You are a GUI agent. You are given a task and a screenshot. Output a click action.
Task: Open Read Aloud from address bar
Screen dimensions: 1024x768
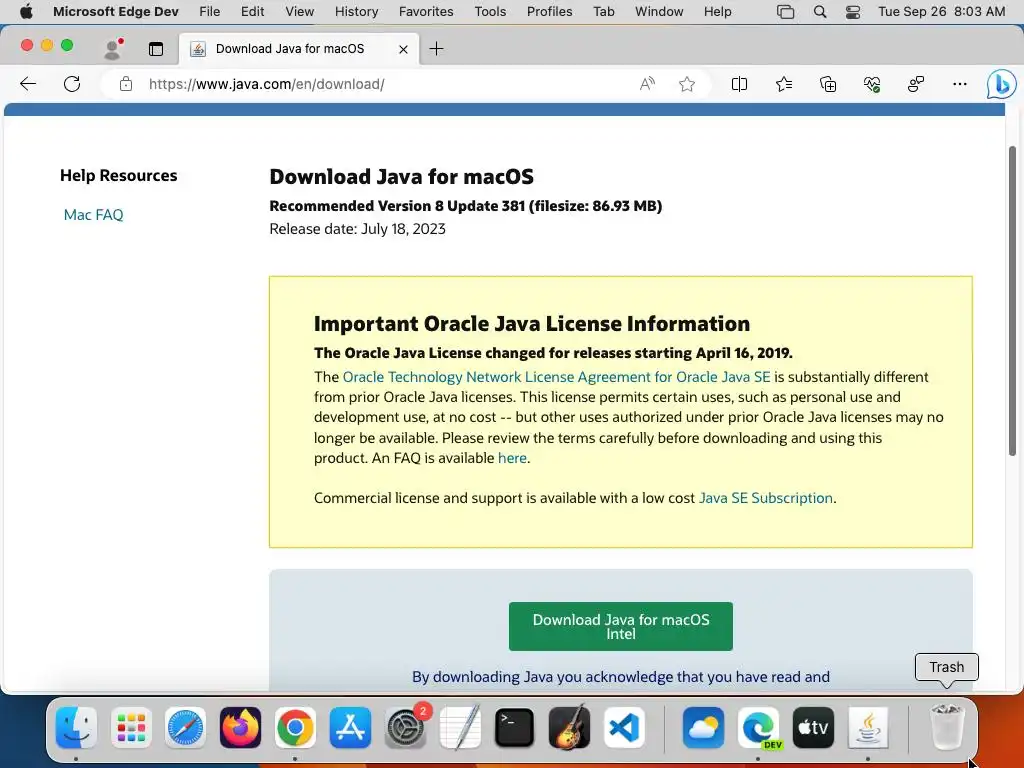[647, 84]
